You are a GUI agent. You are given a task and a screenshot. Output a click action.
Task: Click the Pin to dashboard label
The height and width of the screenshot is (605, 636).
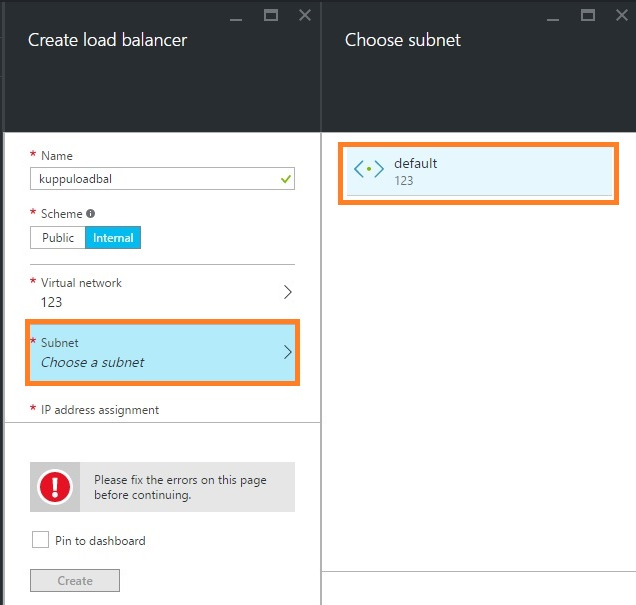click(100, 541)
